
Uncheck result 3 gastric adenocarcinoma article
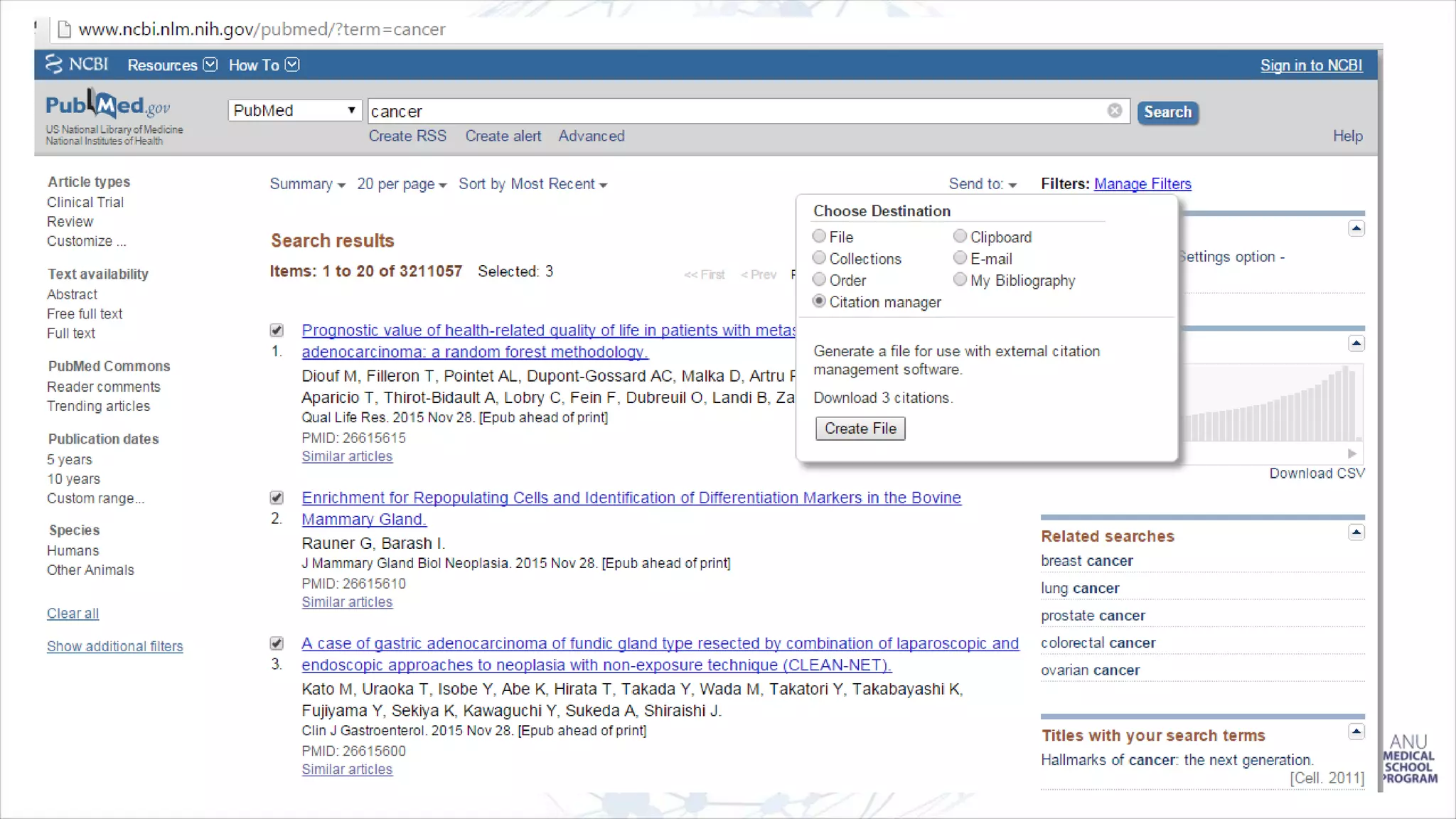tap(277, 643)
